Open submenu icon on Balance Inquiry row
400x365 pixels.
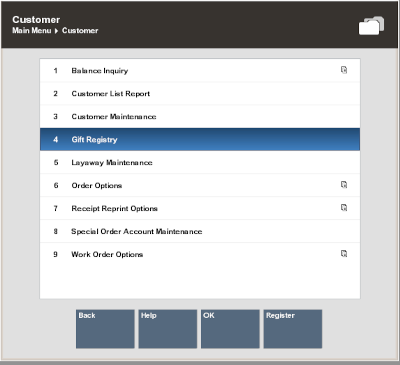344,70
